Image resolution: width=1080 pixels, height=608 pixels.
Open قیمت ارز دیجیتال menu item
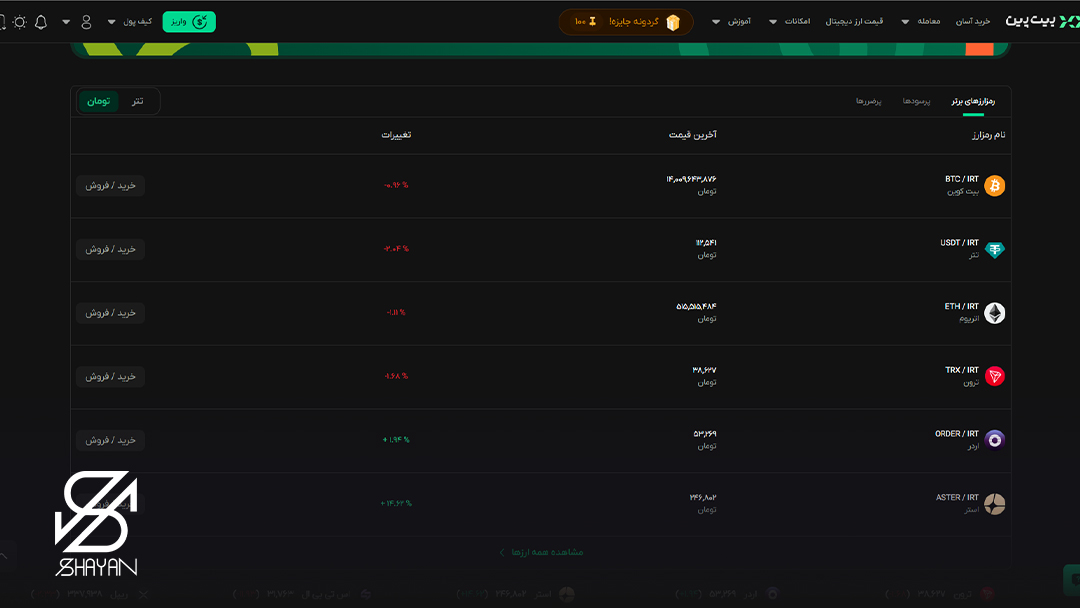(x=856, y=21)
